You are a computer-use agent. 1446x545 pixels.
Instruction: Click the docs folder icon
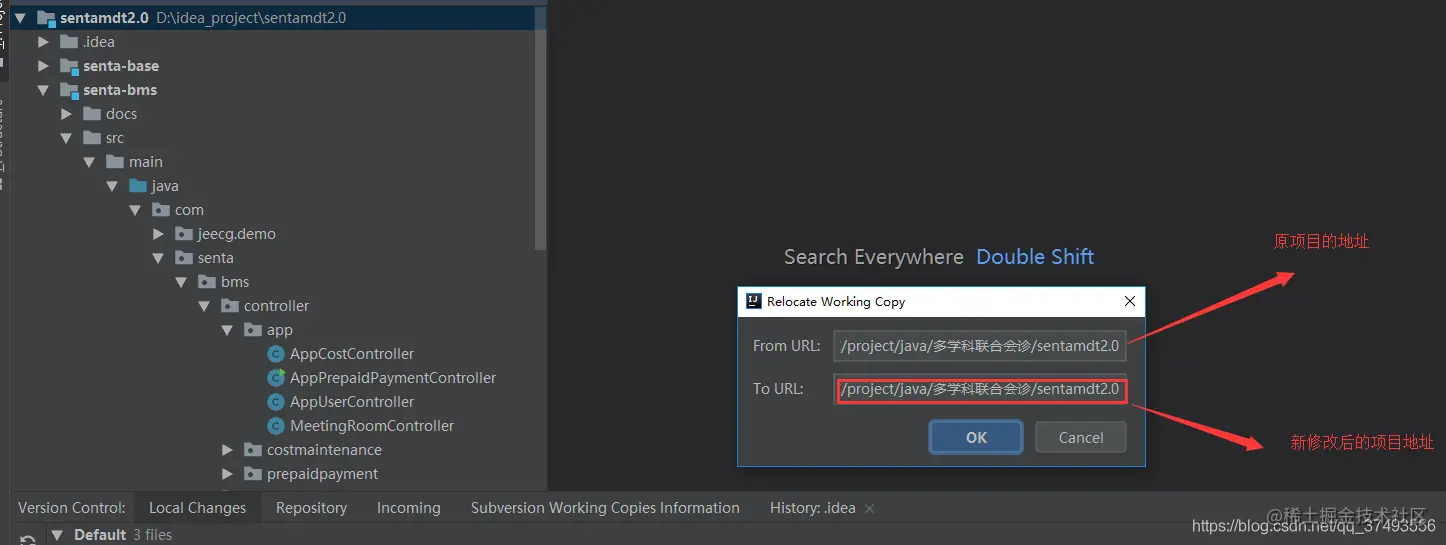tap(92, 114)
